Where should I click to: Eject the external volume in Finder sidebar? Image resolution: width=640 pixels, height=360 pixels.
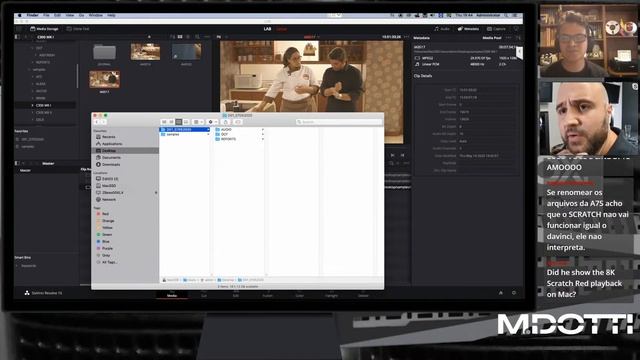(x=156, y=193)
